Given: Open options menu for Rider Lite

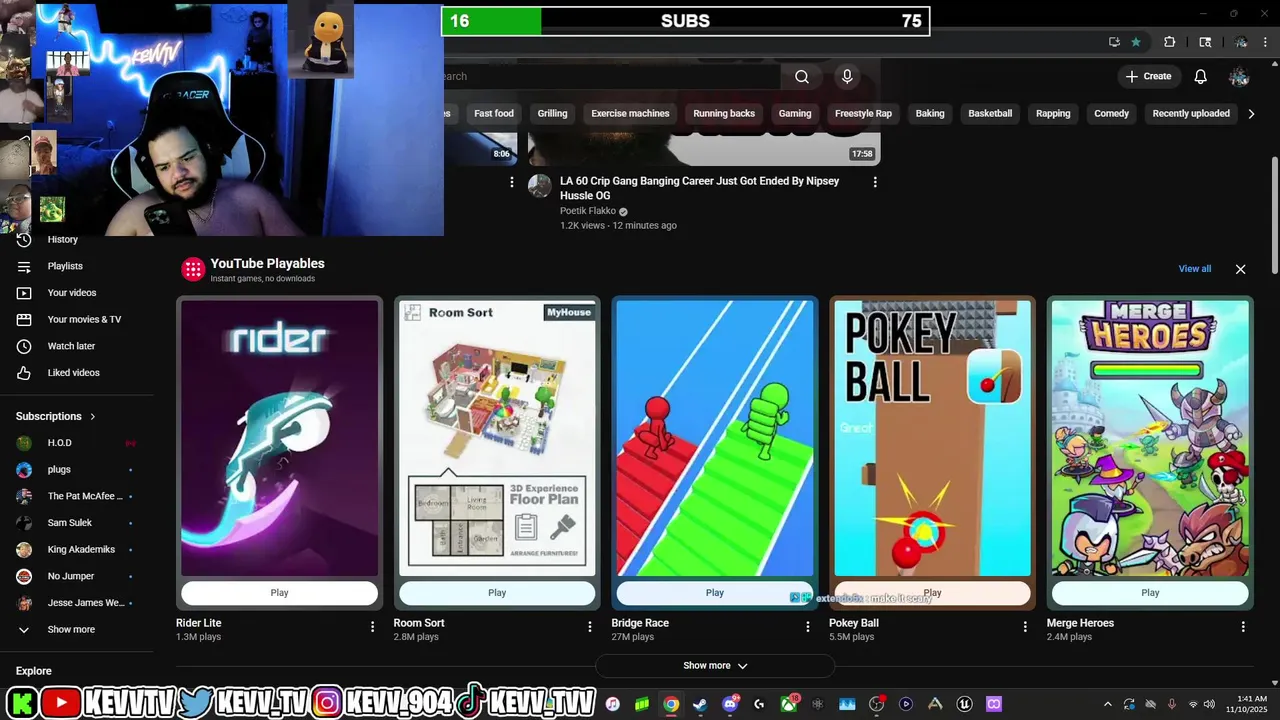Looking at the screenshot, I should click(x=372, y=627).
